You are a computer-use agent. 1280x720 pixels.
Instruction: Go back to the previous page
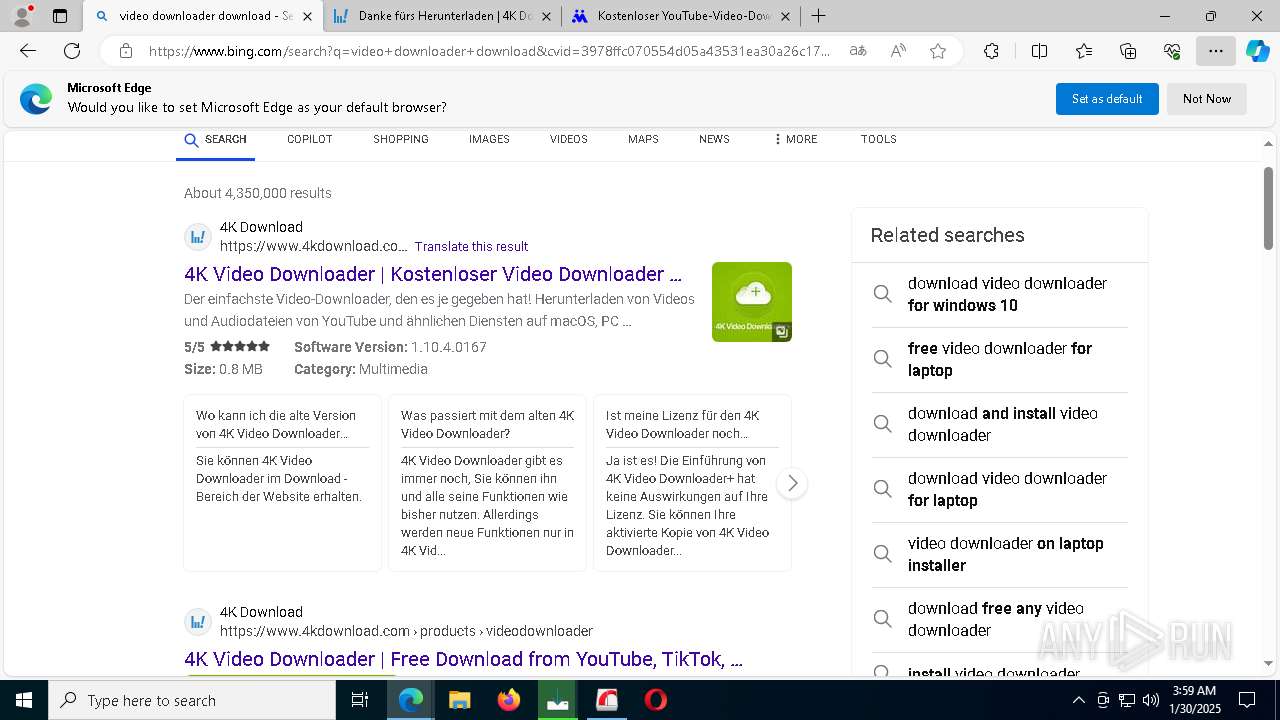click(x=28, y=51)
